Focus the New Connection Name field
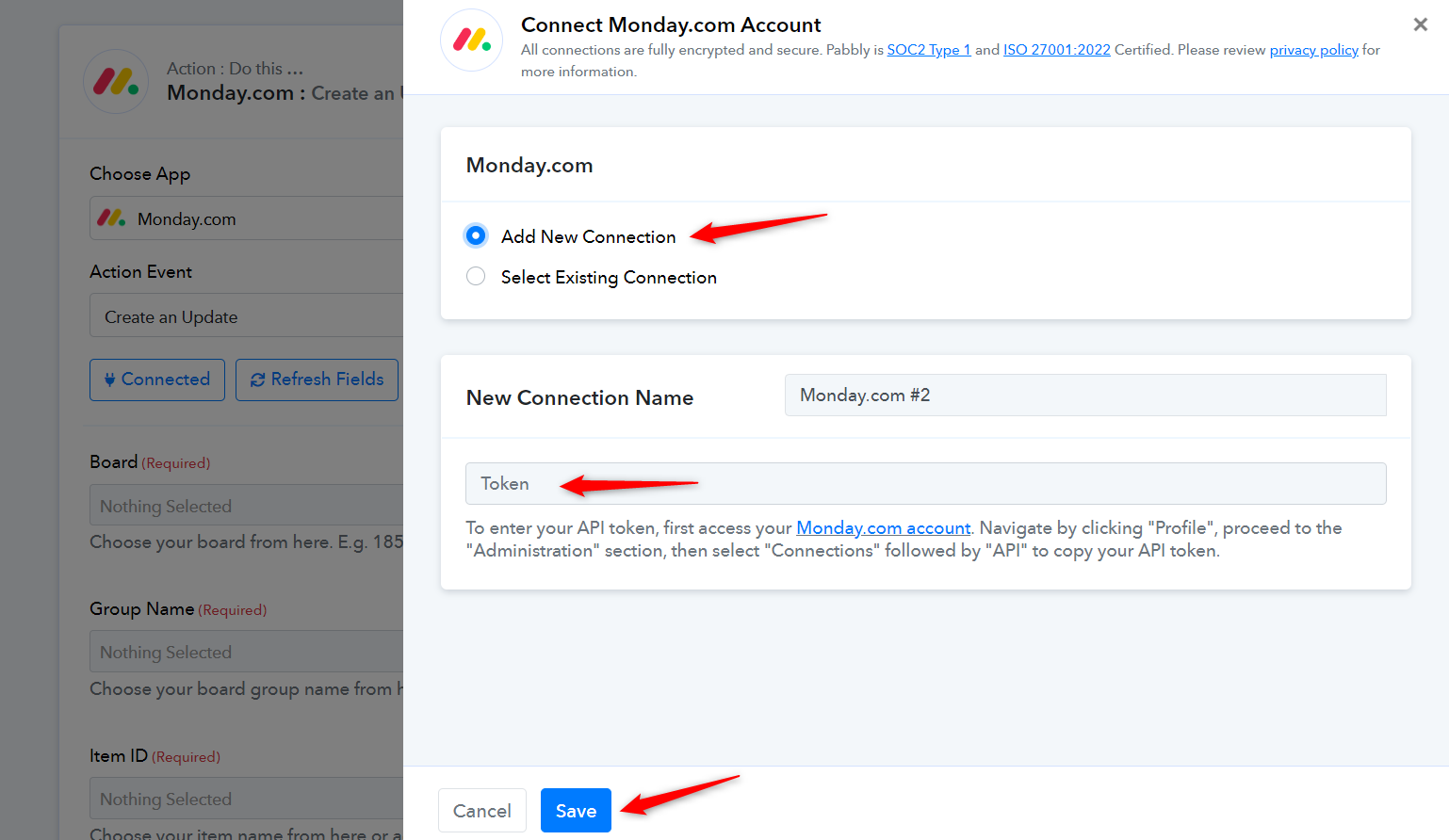 click(x=1085, y=395)
